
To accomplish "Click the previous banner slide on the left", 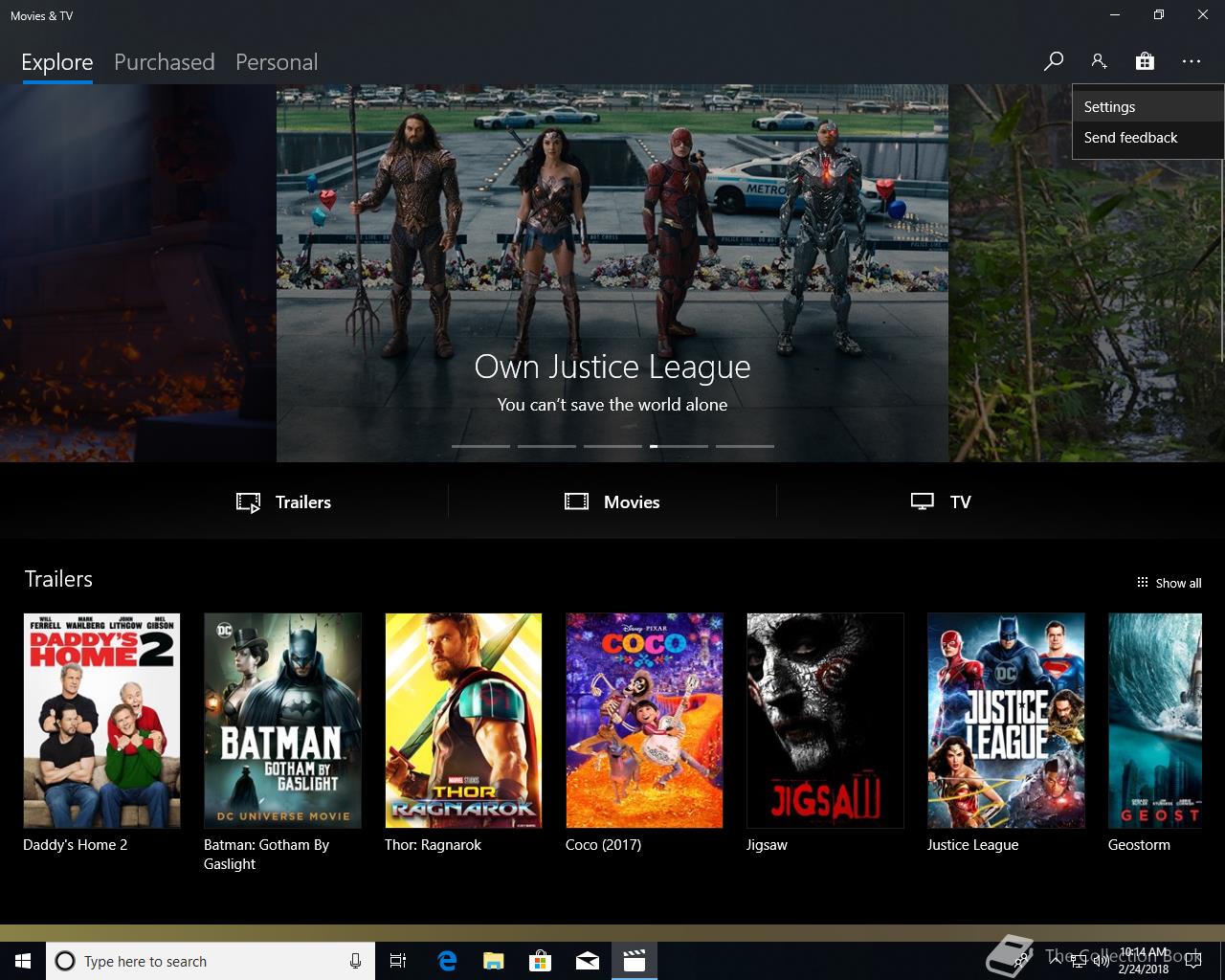I will coord(138,273).
